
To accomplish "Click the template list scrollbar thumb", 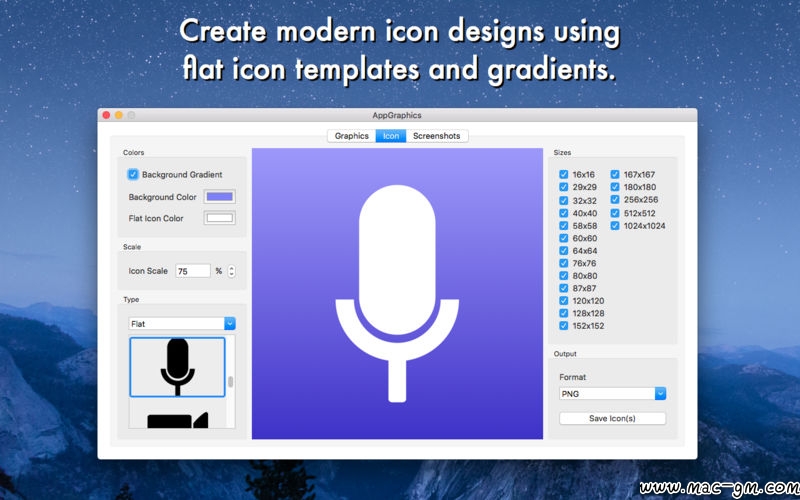I will tap(231, 382).
